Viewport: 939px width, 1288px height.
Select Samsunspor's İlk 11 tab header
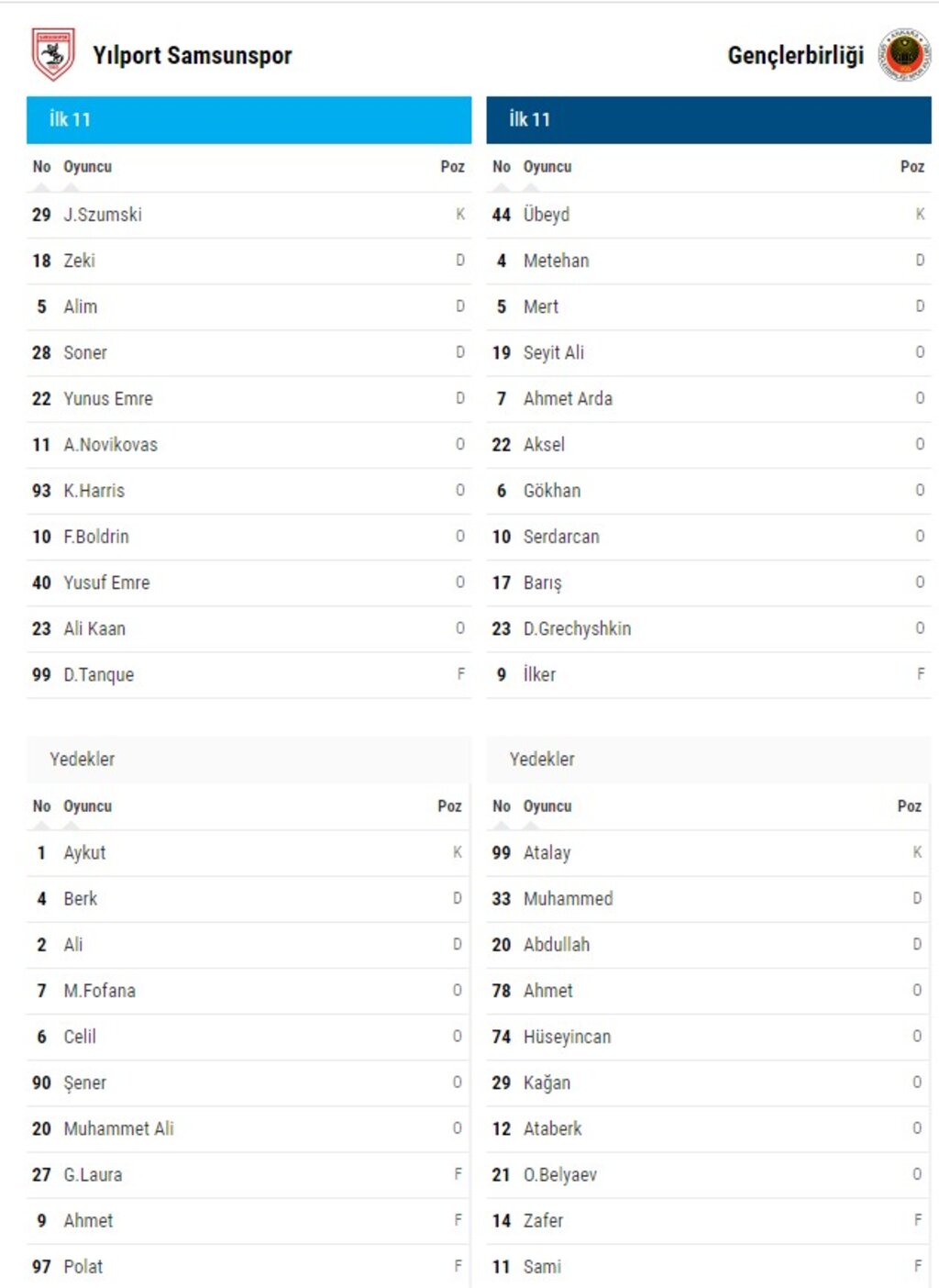coord(249,119)
